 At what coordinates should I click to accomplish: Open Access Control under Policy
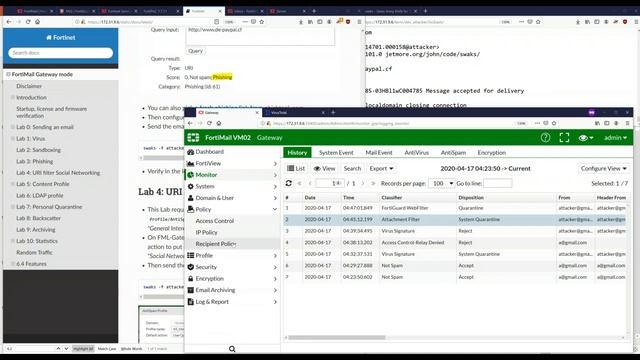tap(215, 221)
